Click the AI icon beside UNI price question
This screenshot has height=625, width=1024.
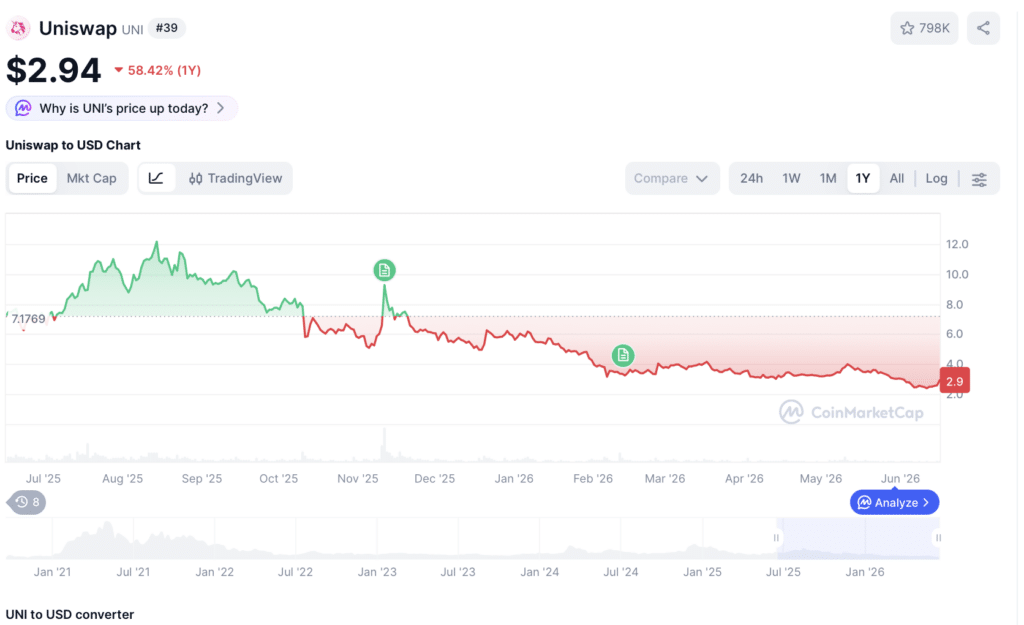point(23,108)
